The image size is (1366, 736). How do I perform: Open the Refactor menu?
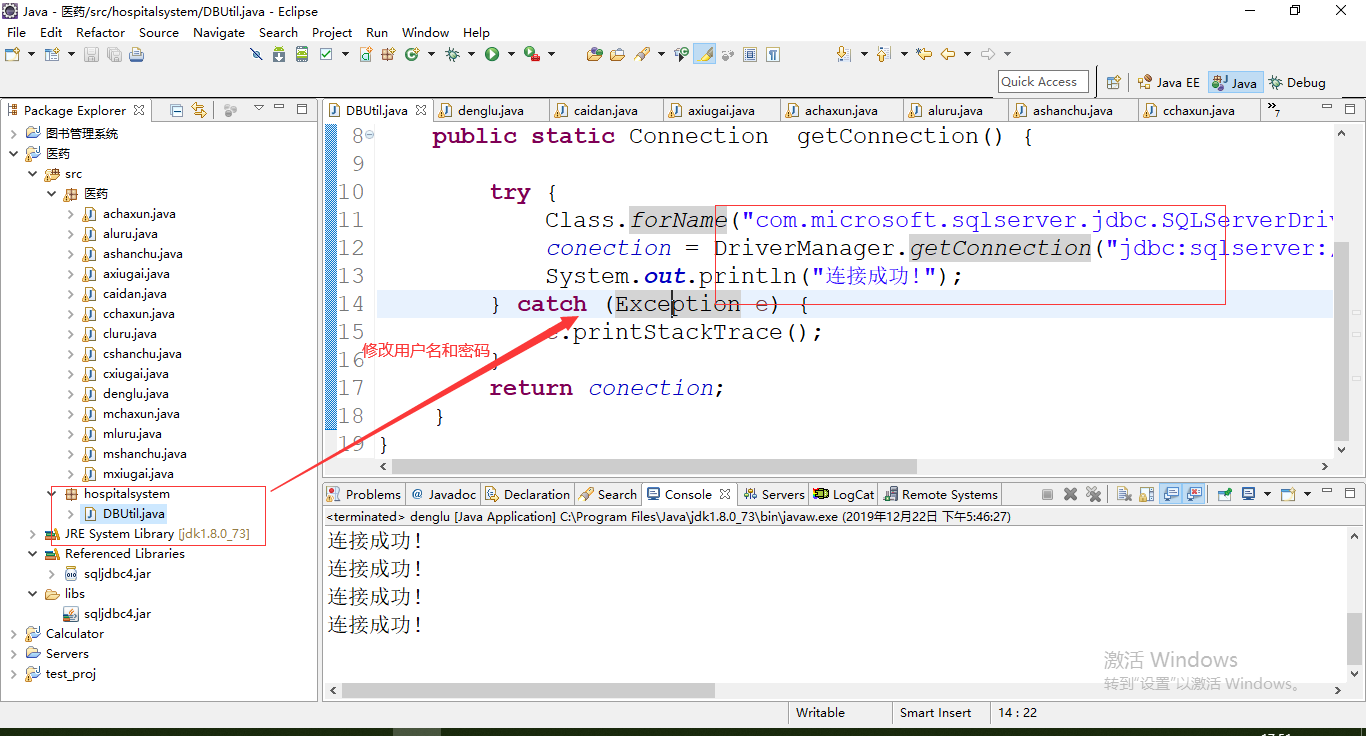(101, 32)
